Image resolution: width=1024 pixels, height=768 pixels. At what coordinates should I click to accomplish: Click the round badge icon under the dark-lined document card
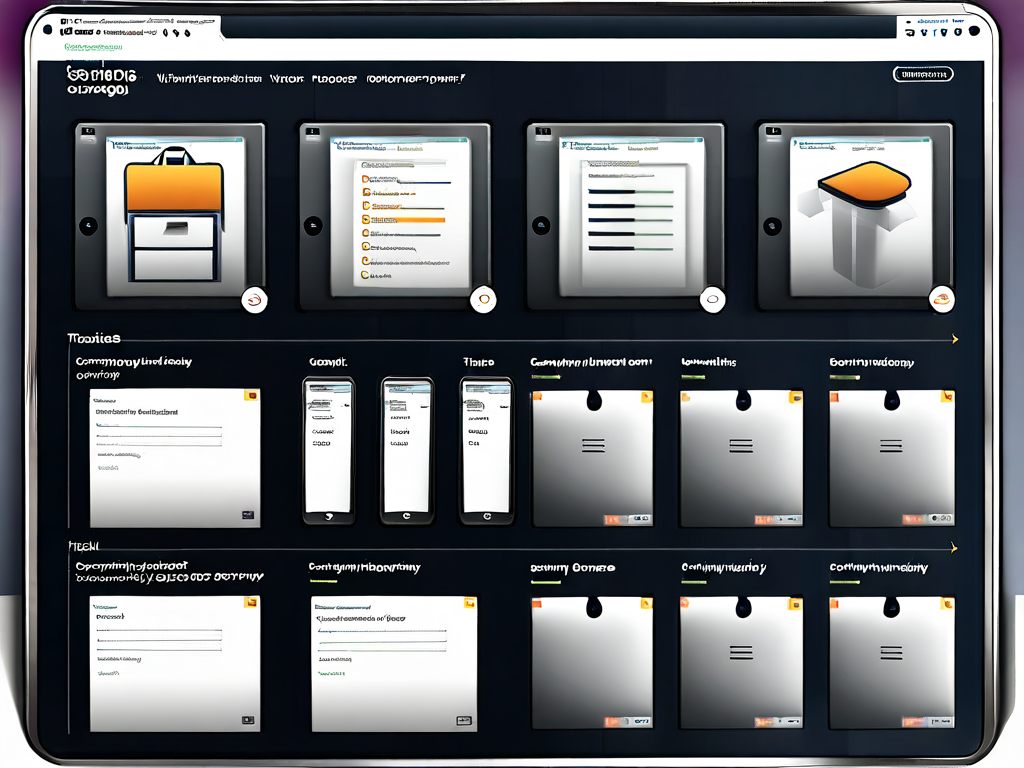(712, 297)
